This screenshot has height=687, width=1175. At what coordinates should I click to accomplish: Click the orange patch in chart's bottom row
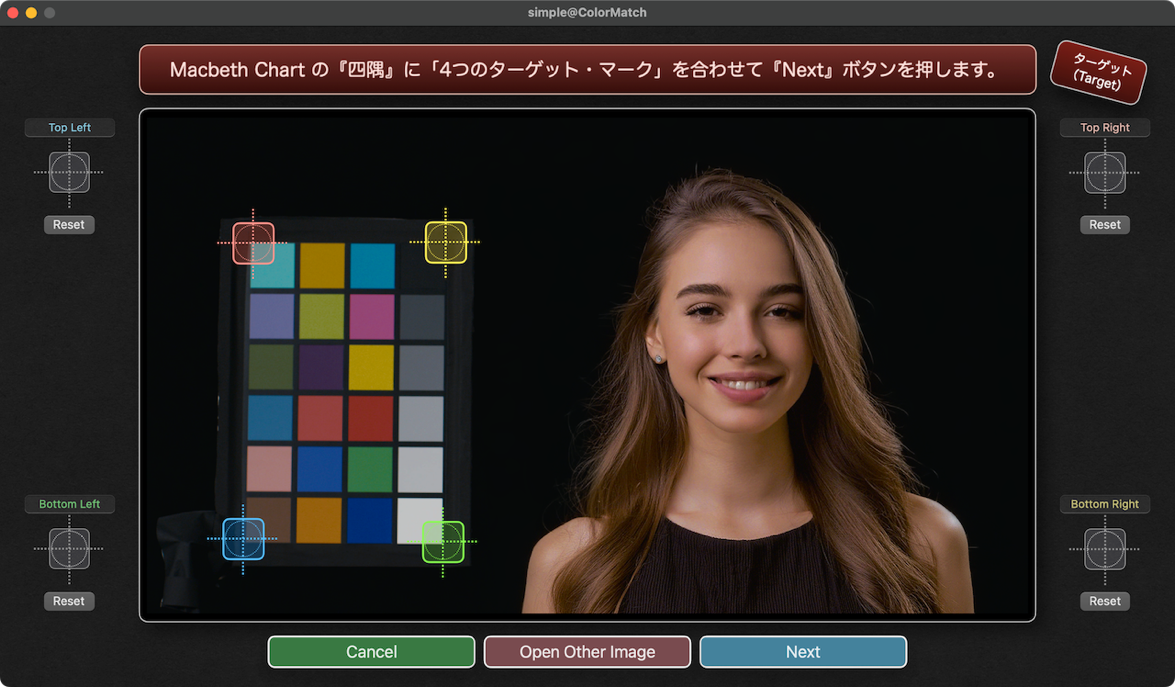318,520
